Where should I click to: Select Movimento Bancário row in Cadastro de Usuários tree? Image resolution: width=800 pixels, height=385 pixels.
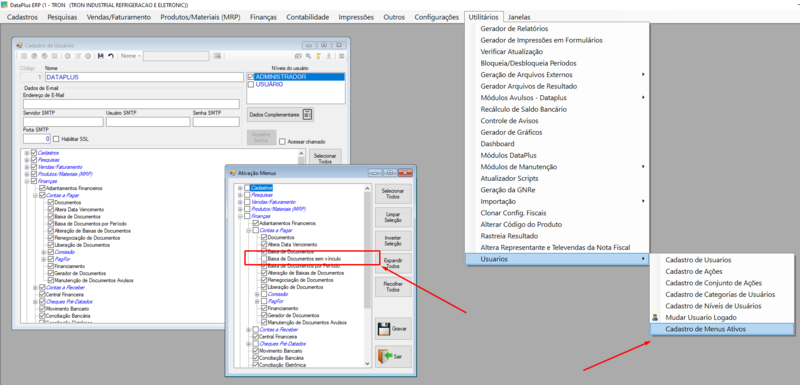(x=67, y=309)
